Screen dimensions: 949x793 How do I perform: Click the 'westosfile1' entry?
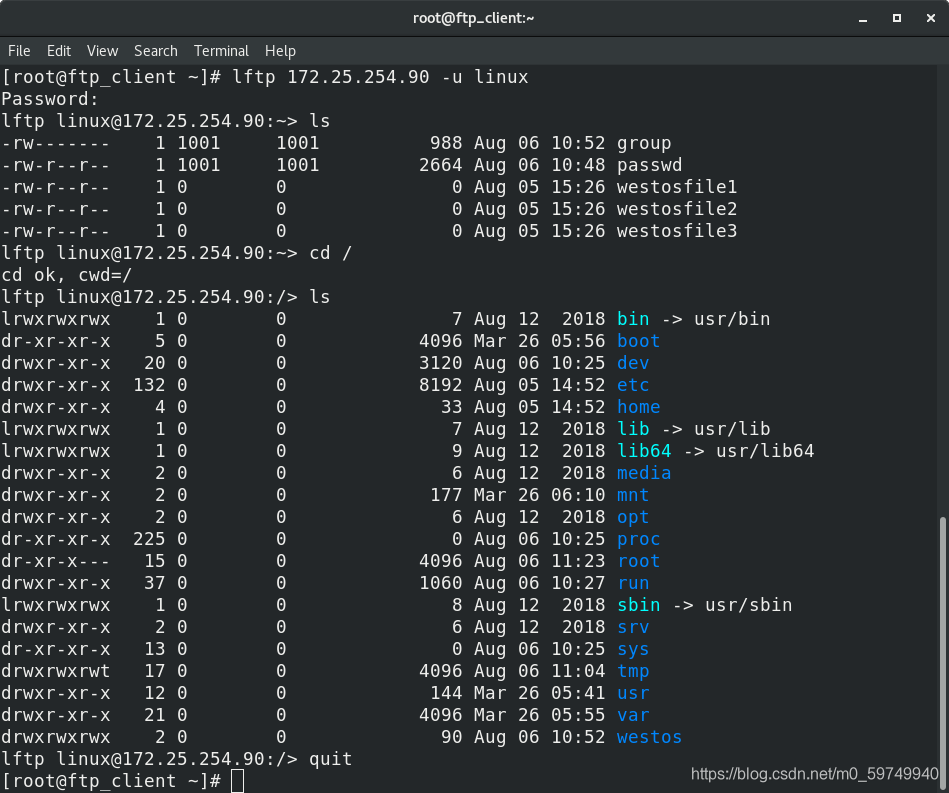[x=677, y=186]
